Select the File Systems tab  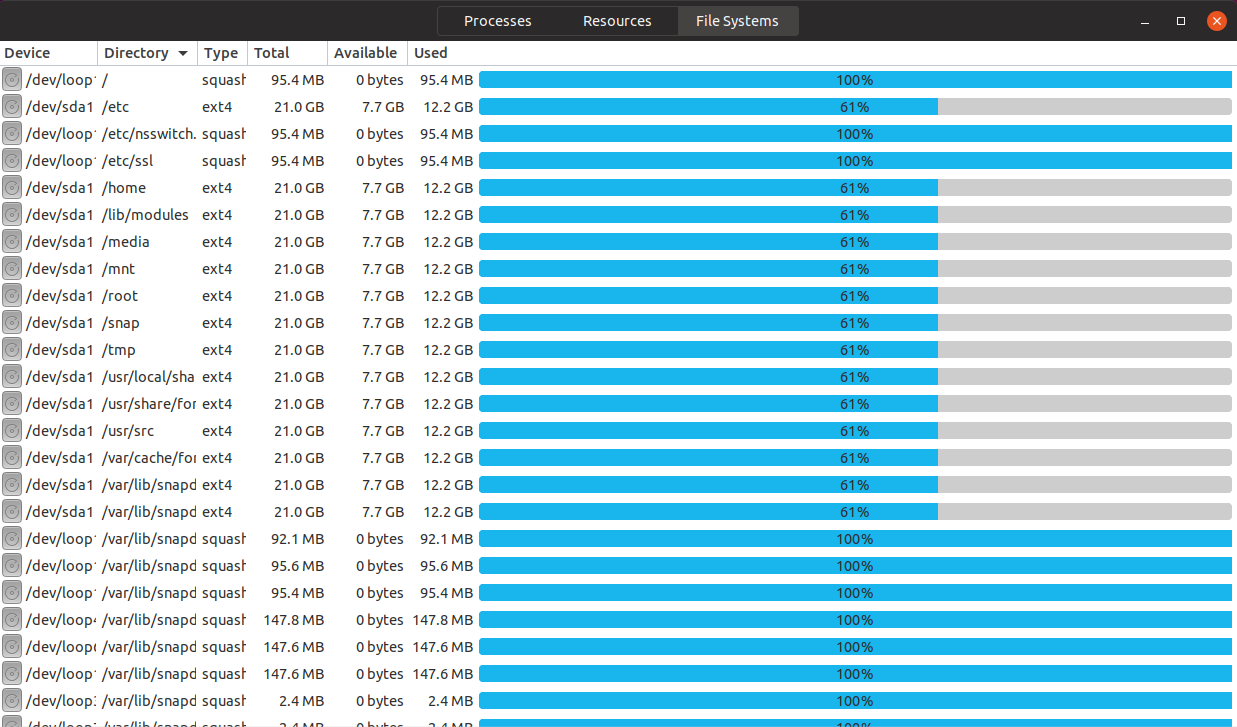[x=737, y=21]
